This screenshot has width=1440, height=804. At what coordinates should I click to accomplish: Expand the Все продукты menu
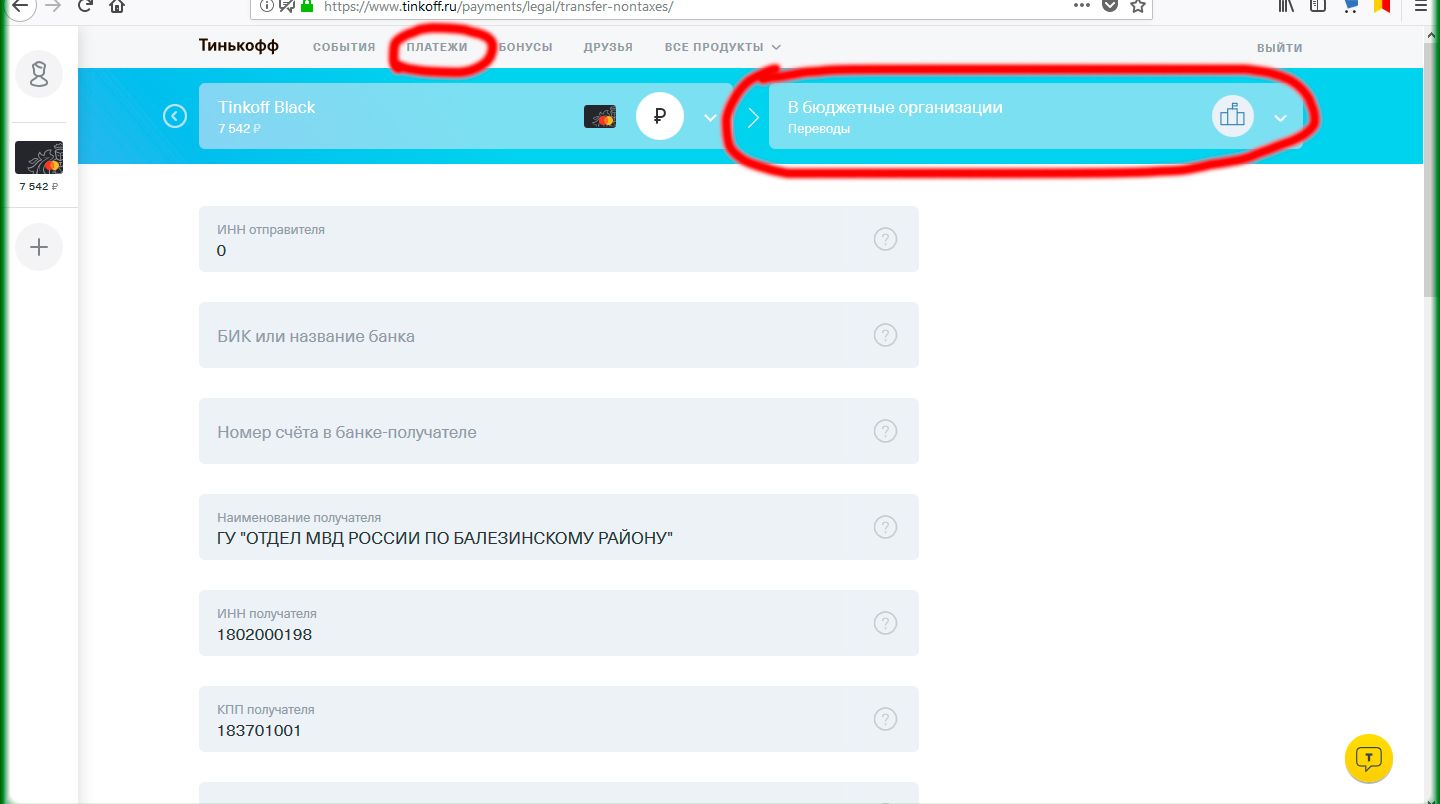[722, 47]
